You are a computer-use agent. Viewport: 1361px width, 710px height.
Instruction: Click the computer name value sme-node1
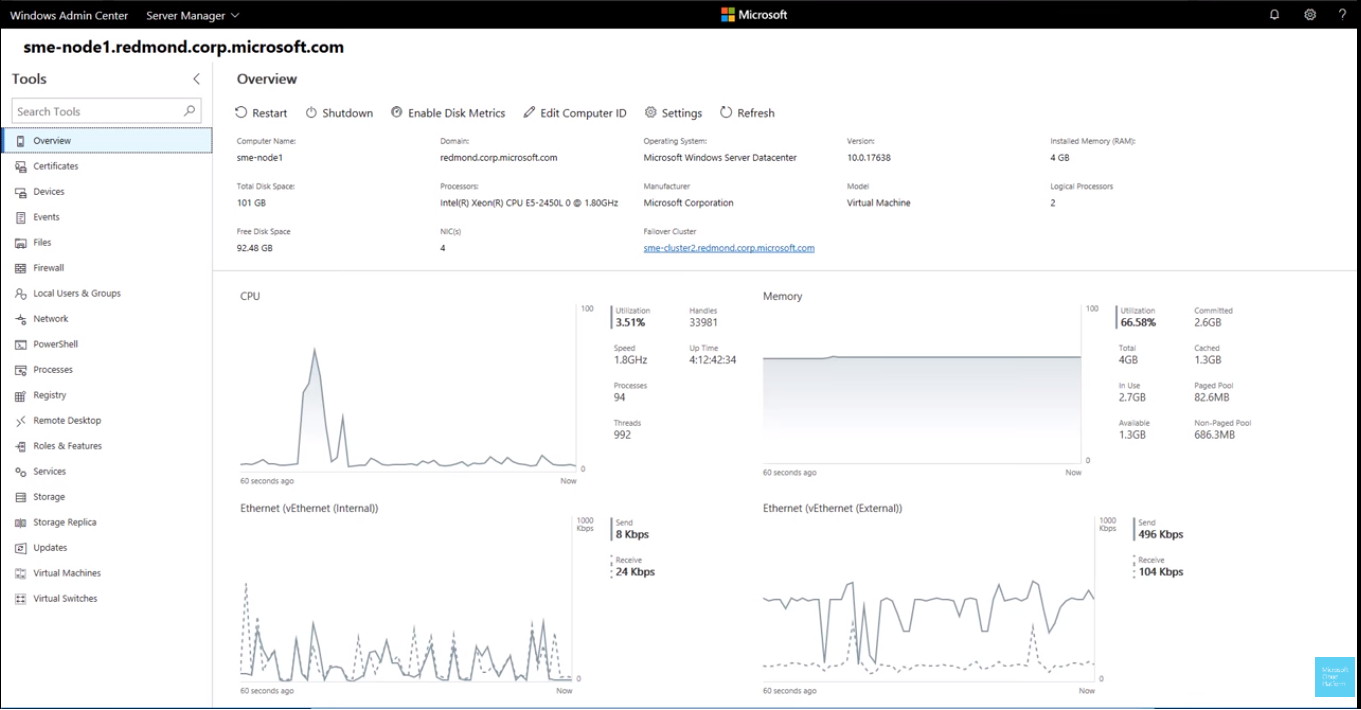click(x=260, y=157)
